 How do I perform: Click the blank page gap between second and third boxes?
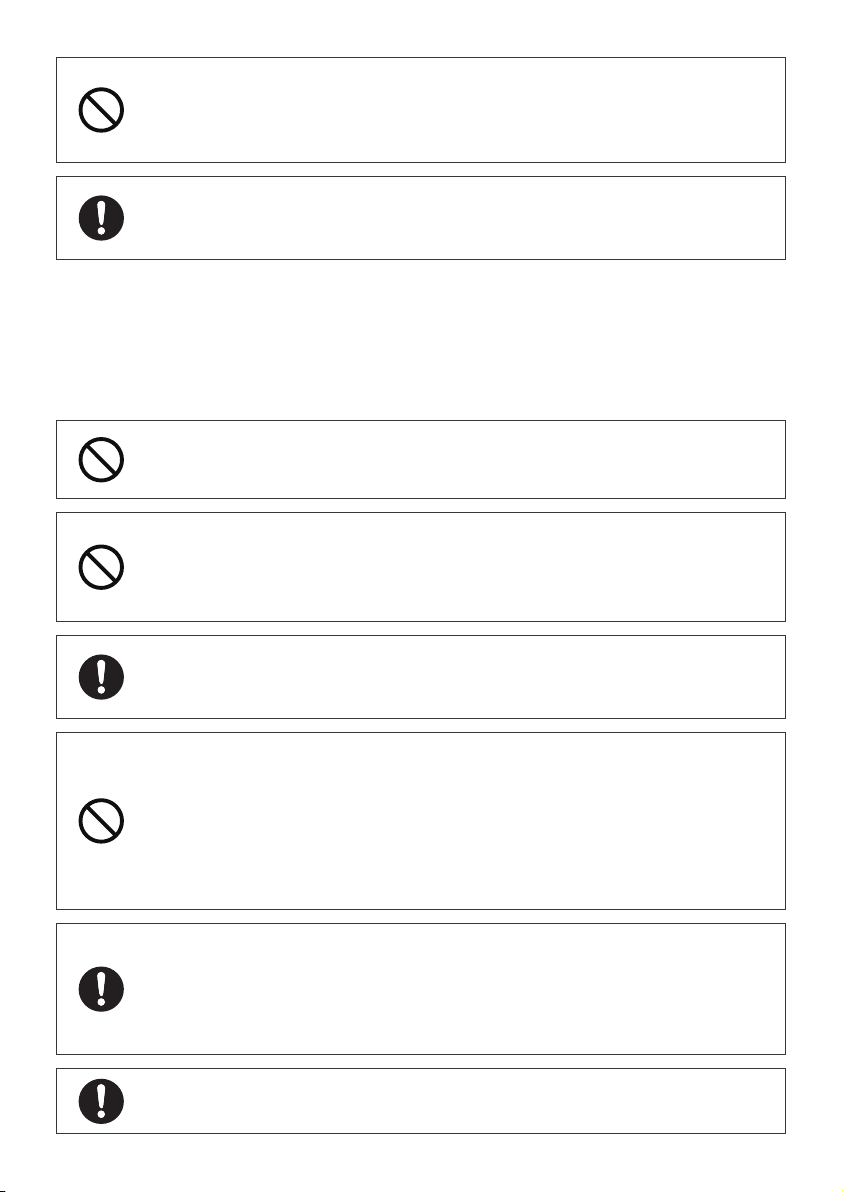(420, 340)
